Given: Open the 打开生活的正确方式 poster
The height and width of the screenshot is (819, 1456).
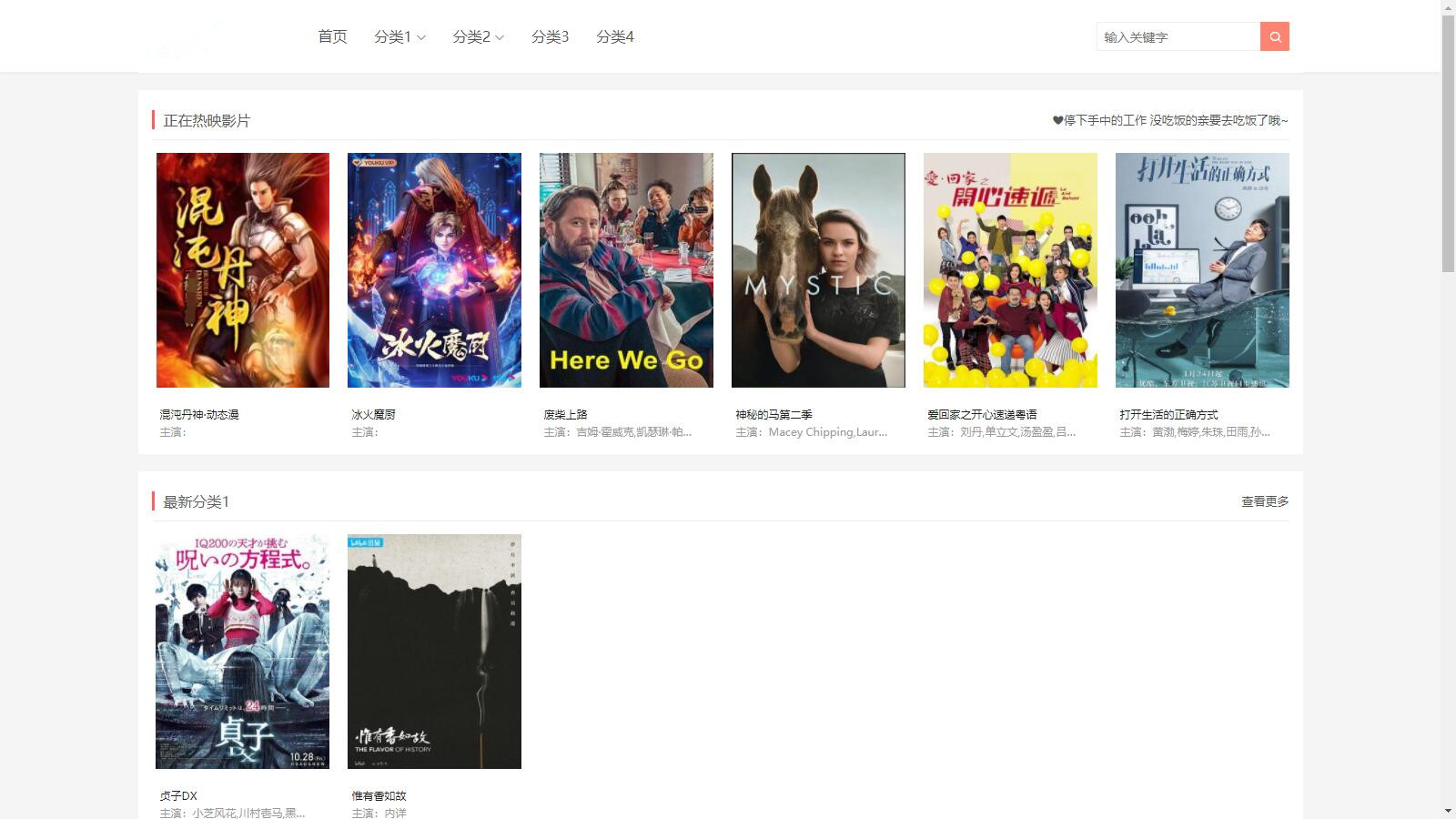Looking at the screenshot, I should coord(1202,270).
